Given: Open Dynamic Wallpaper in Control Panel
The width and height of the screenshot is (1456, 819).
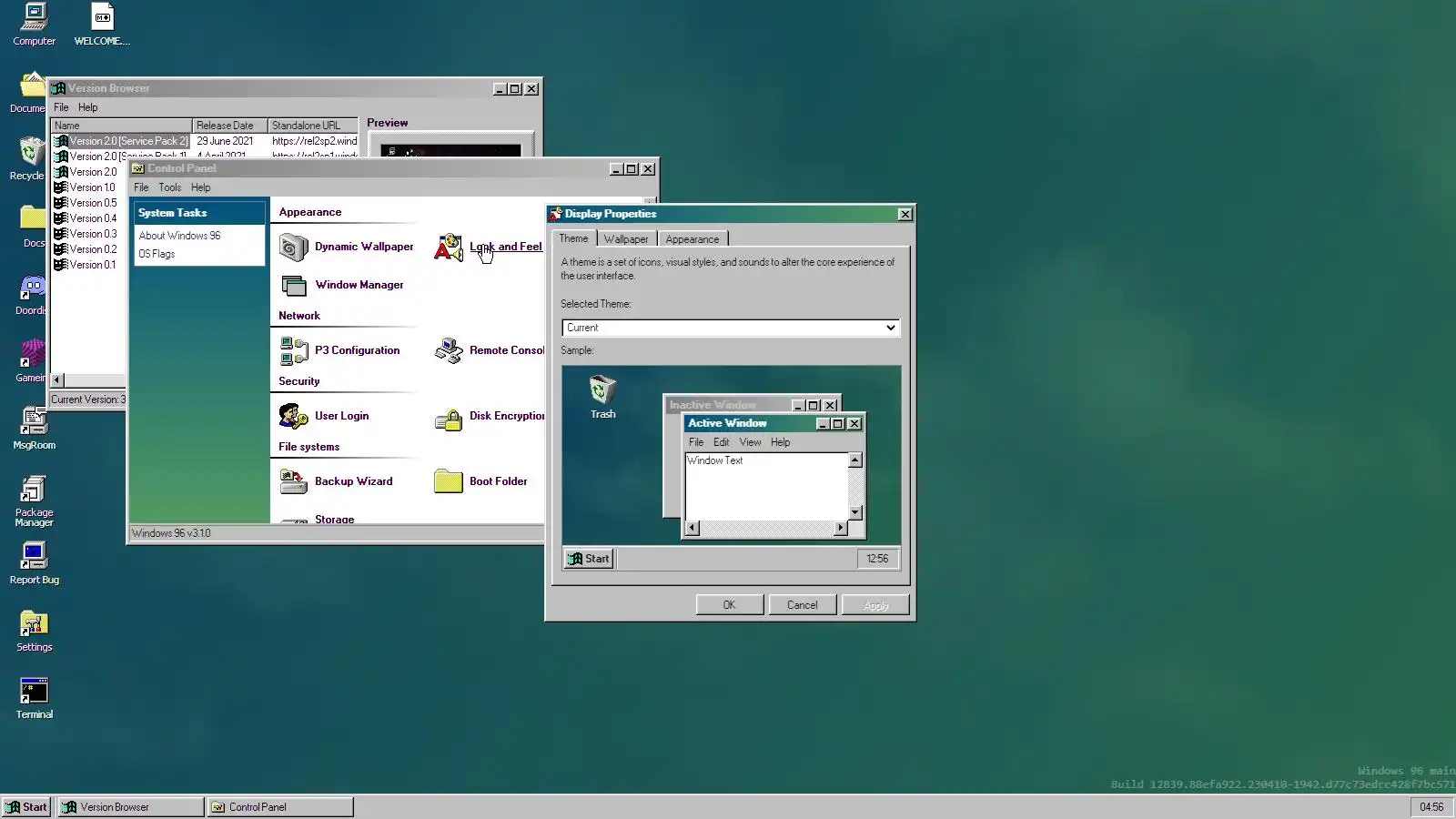Looking at the screenshot, I should pyautogui.click(x=347, y=247).
